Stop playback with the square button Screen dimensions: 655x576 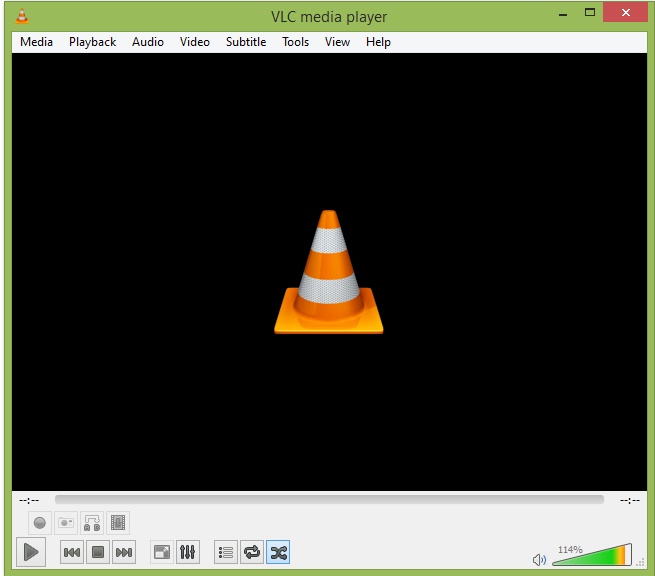point(98,552)
